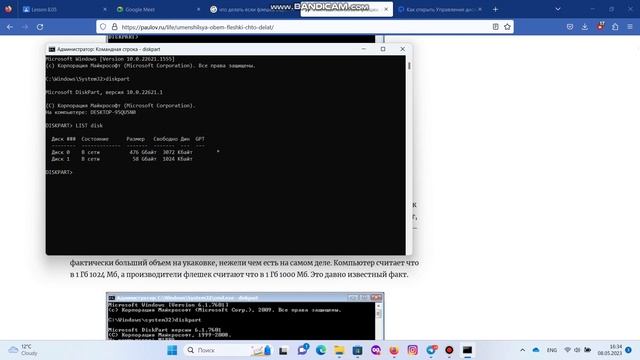Switch to Command Prompt on taskbar
640x360 pixels.
click(x=467, y=350)
